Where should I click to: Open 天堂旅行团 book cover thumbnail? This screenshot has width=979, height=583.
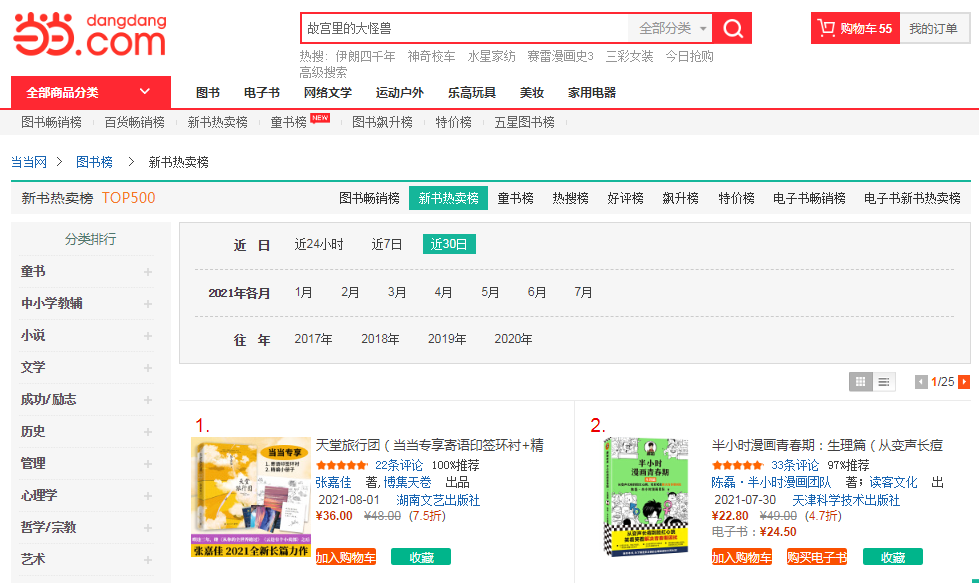[250, 497]
